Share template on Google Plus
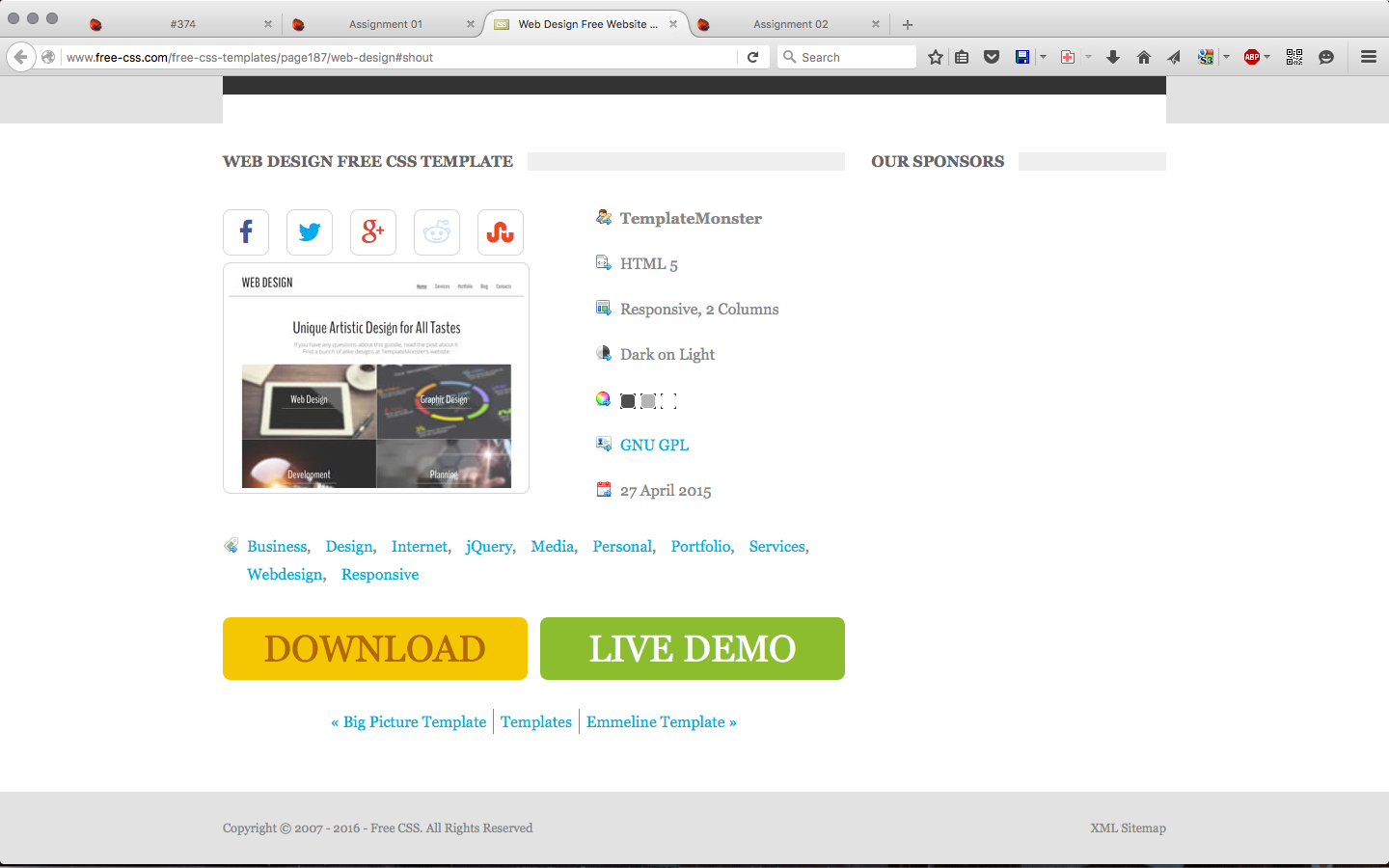This screenshot has height=868, width=1389. point(373,232)
